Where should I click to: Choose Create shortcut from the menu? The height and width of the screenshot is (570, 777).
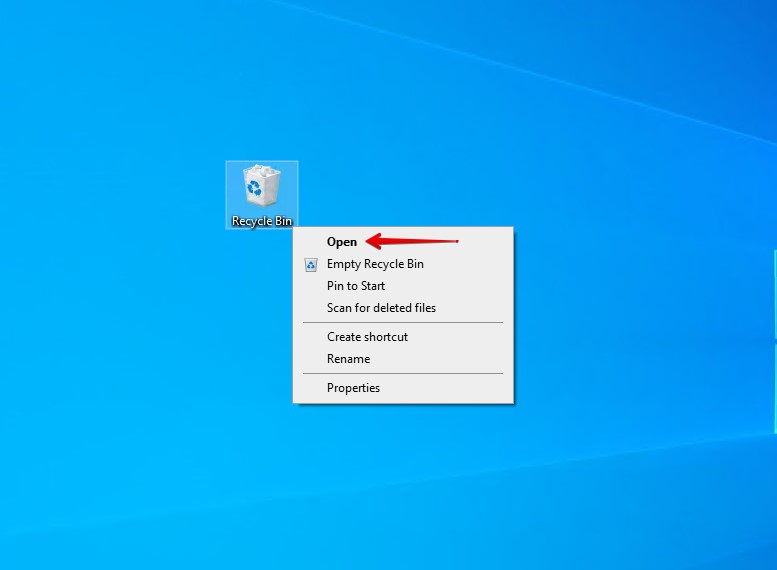tap(403, 337)
